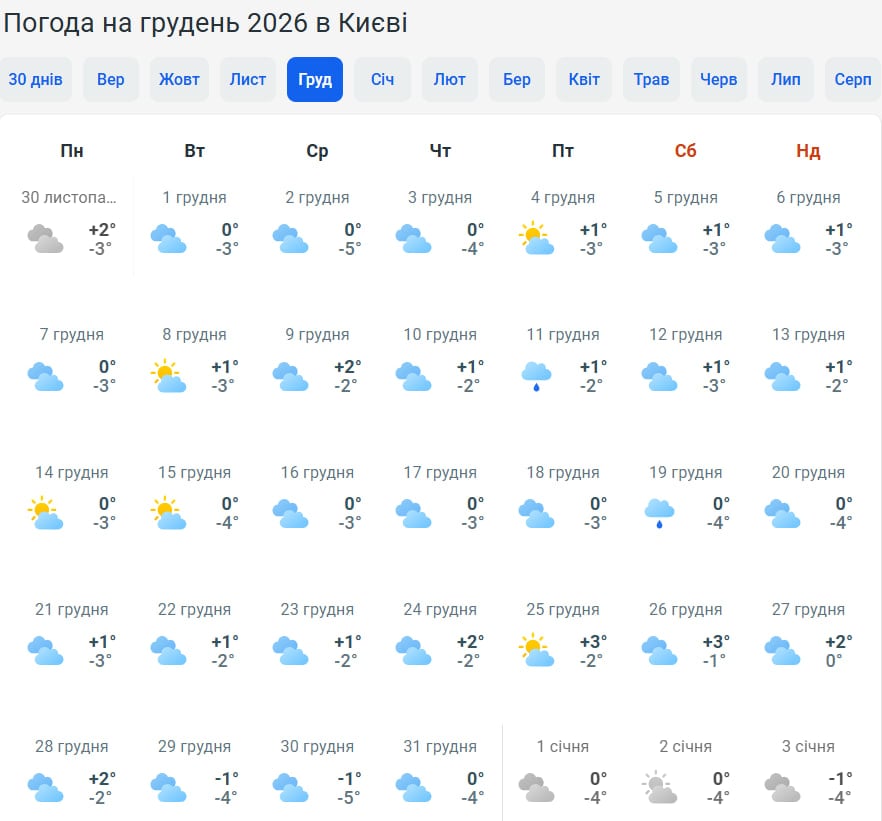This screenshot has height=821, width=882.
Task: Switch to the Січ month tab
Action: coord(382,79)
